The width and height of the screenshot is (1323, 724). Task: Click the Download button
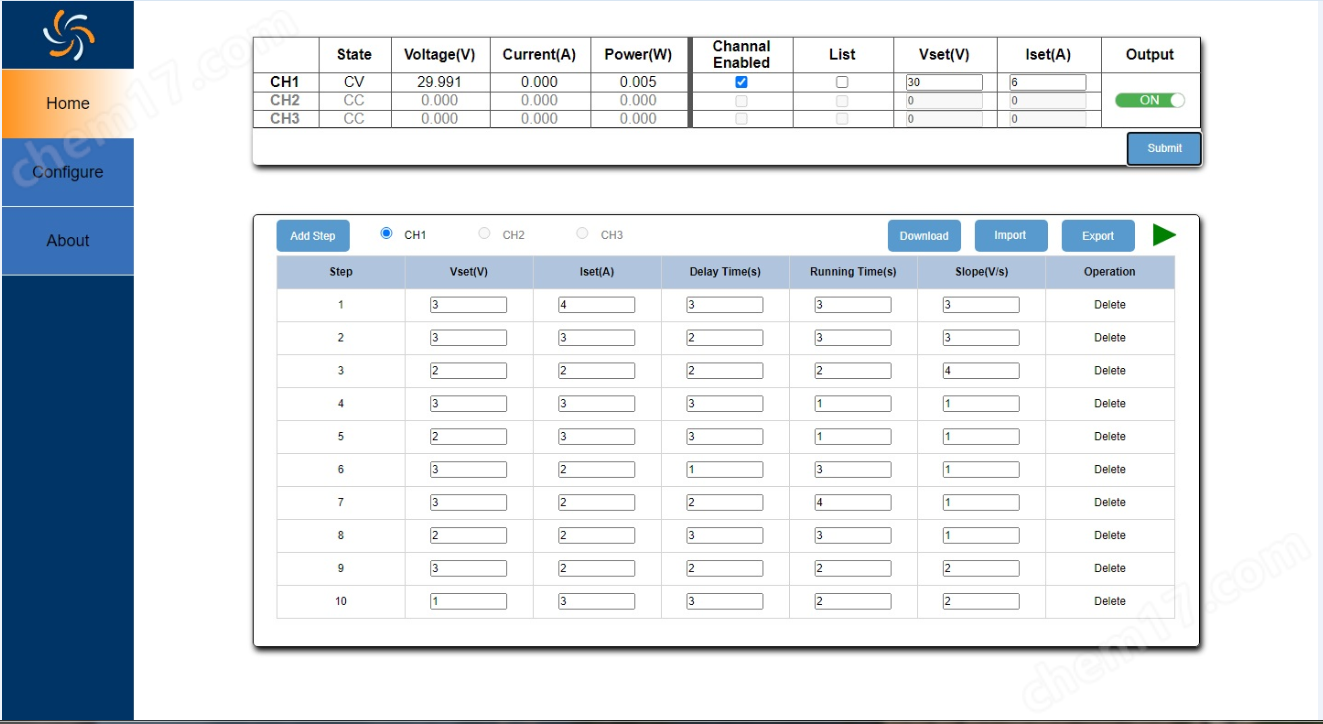coord(924,236)
